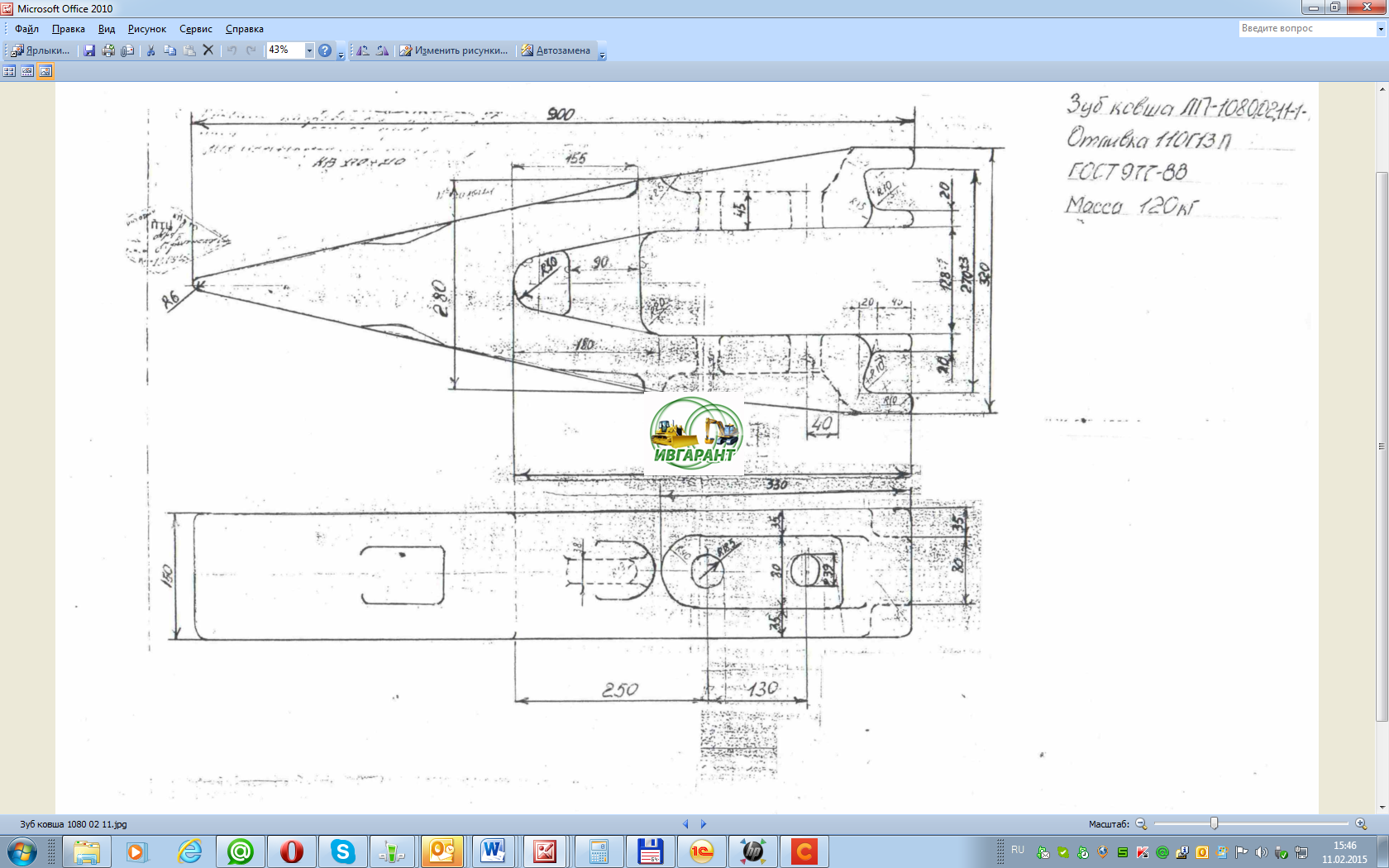
Task: Click Kaspersky tray icon
Action: coord(1143,852)
